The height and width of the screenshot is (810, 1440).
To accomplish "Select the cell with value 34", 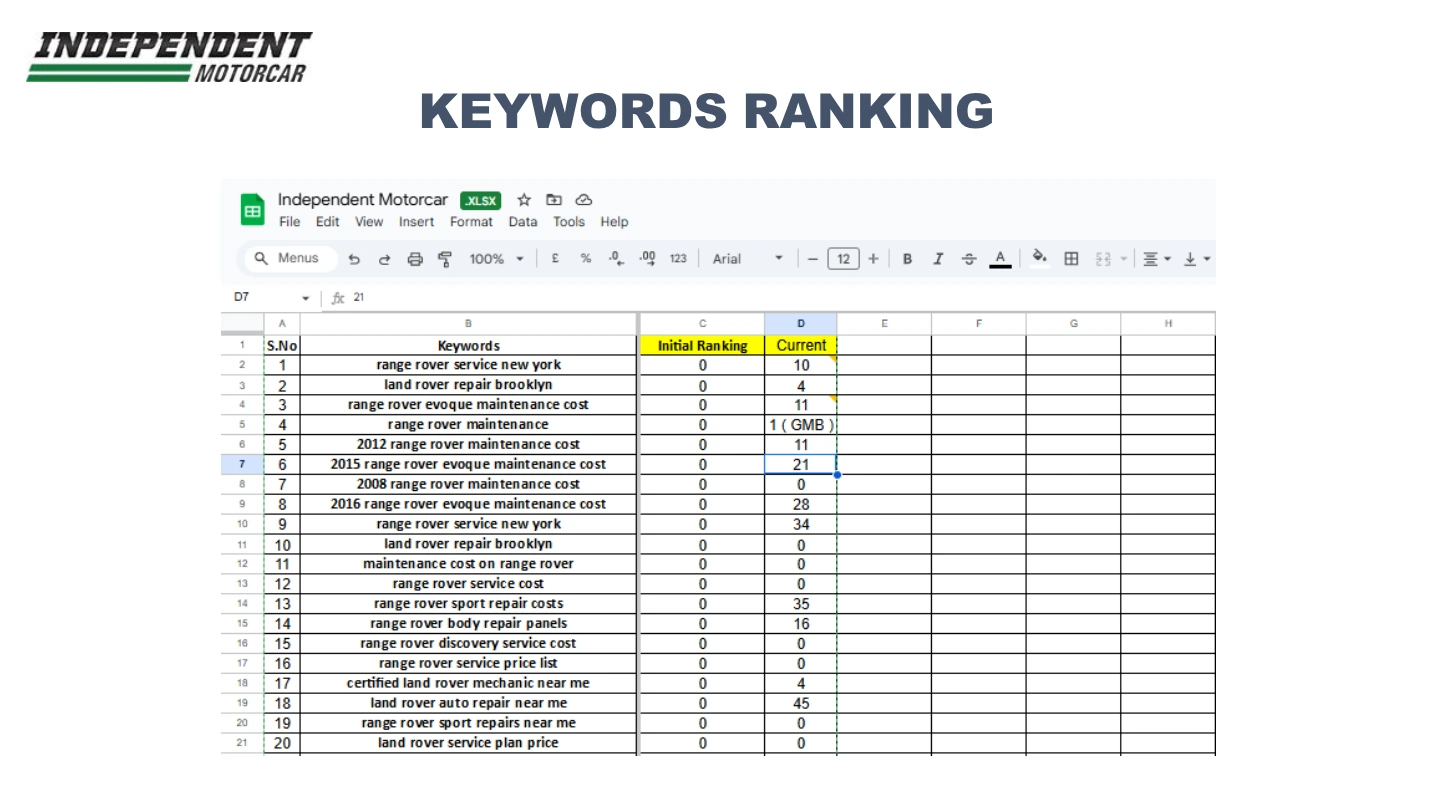I will click(801, 524).
